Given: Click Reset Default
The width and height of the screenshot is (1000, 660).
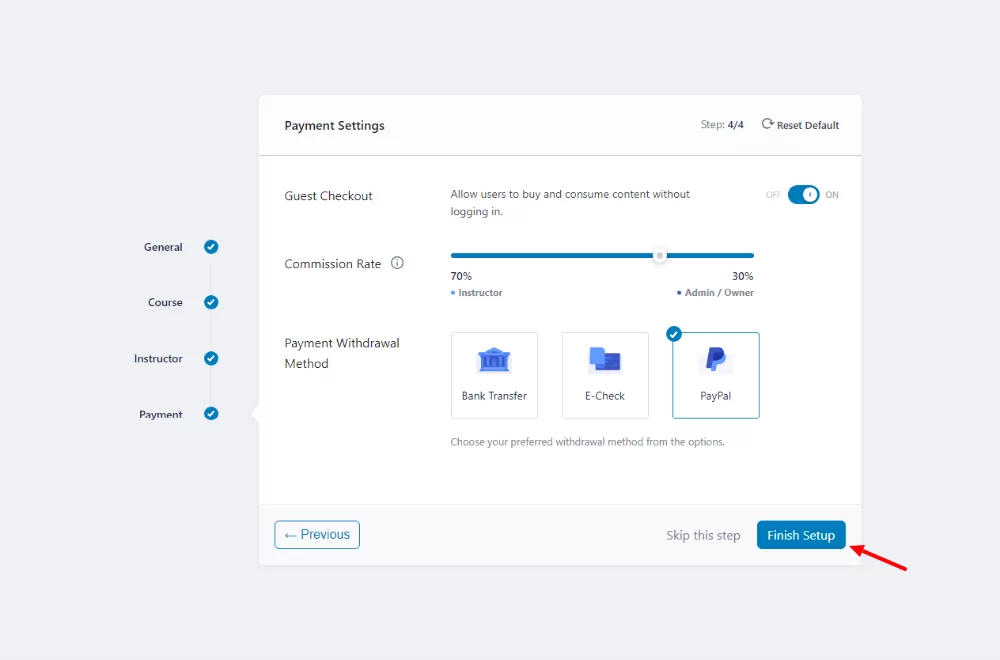Looking at the screenshot, I should (x=800, y=125).
